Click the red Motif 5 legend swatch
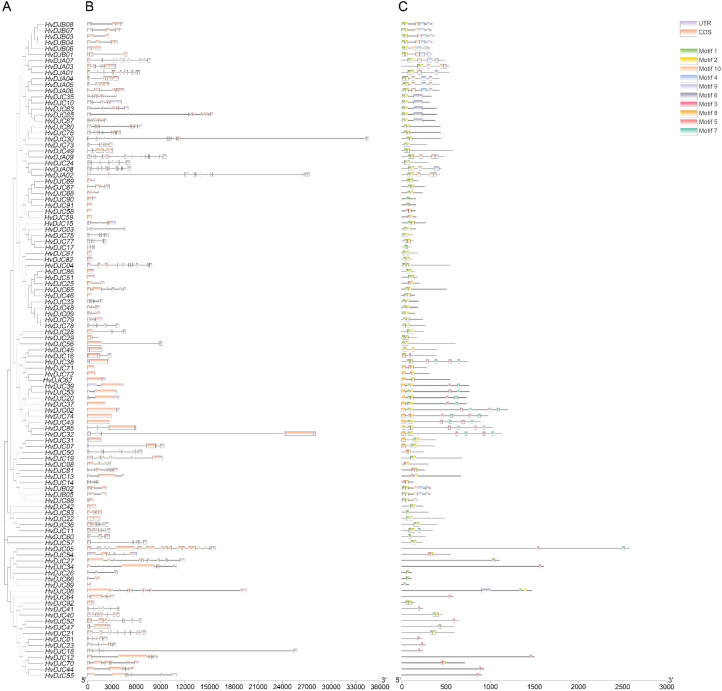The height and width of the screenshot is (691, 722). coord(688,122)
